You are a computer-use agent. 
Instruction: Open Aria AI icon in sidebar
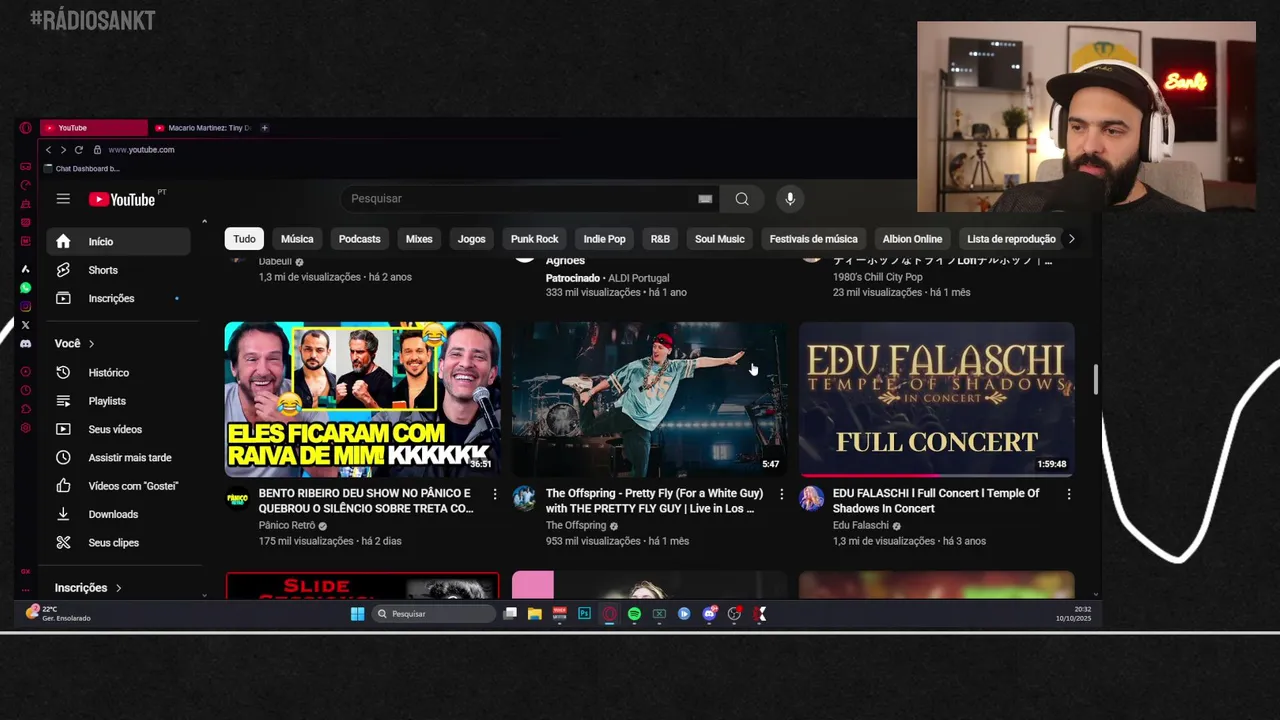coord(26,269)
